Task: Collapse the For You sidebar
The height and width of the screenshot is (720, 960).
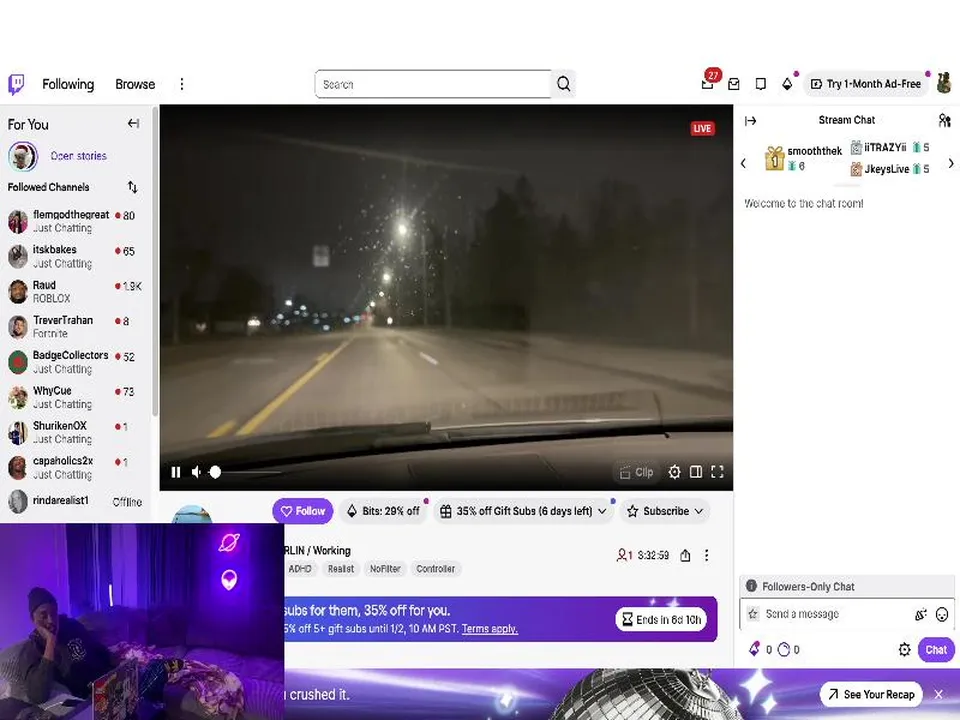Action: point(133,124)
